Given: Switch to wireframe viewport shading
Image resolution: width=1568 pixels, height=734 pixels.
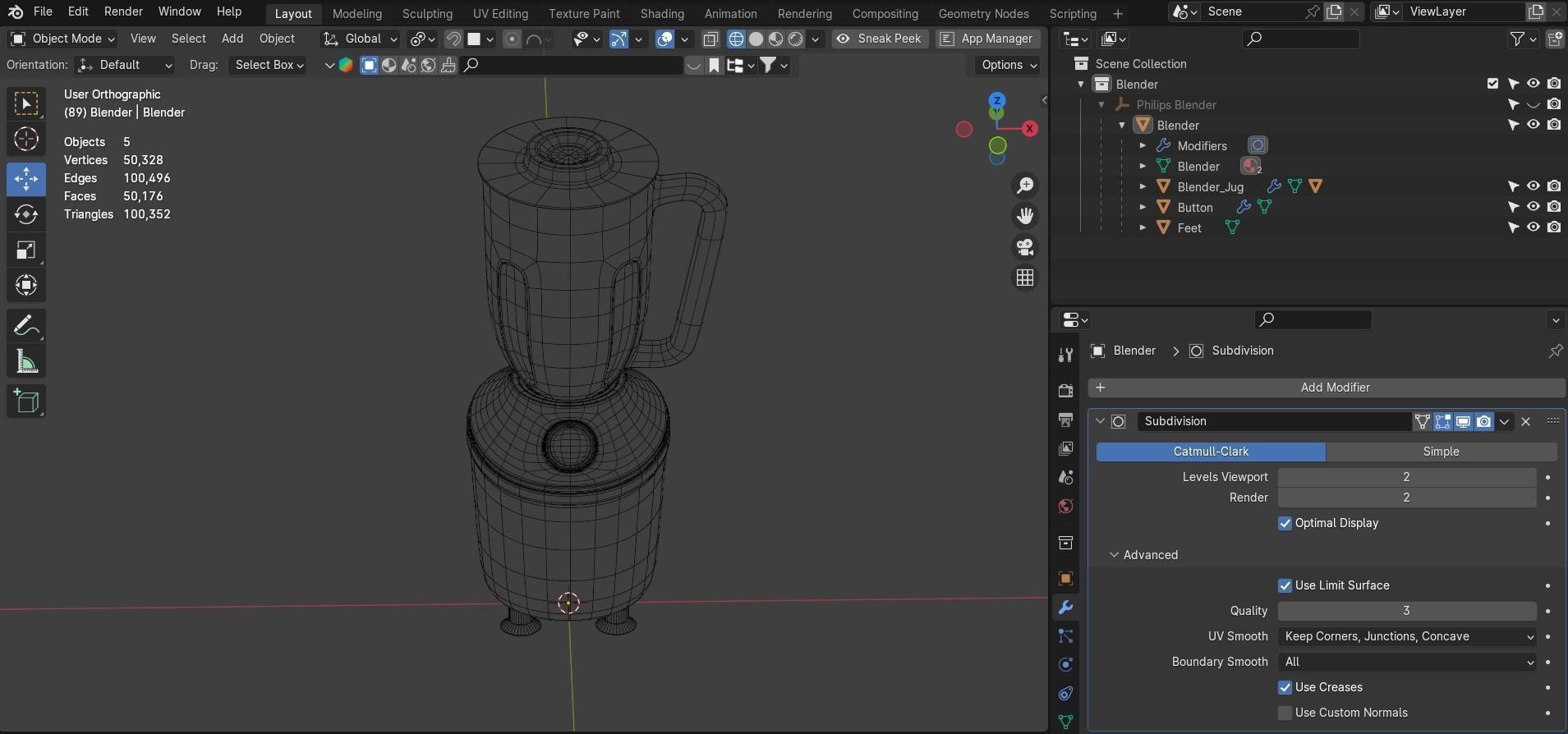Looking at the screenshot, I should click(736, 39).
